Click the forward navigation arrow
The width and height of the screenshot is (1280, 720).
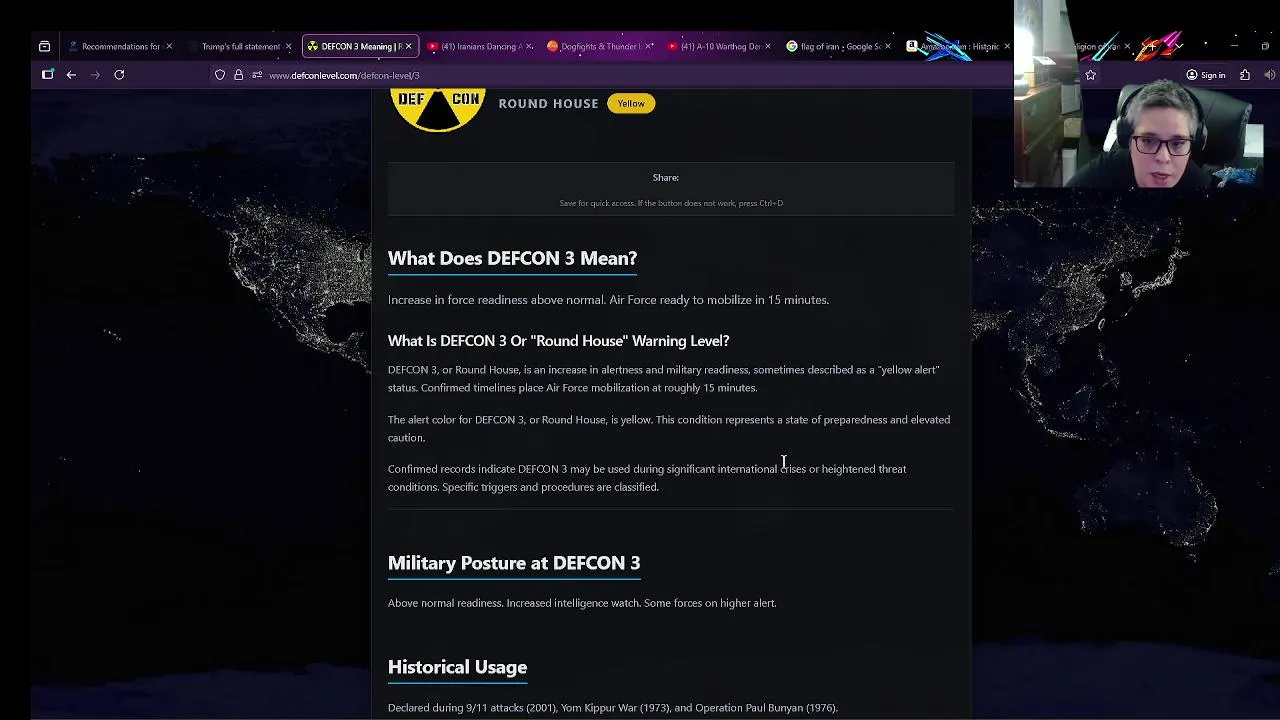pyautogui.click(x=95, y=75)
